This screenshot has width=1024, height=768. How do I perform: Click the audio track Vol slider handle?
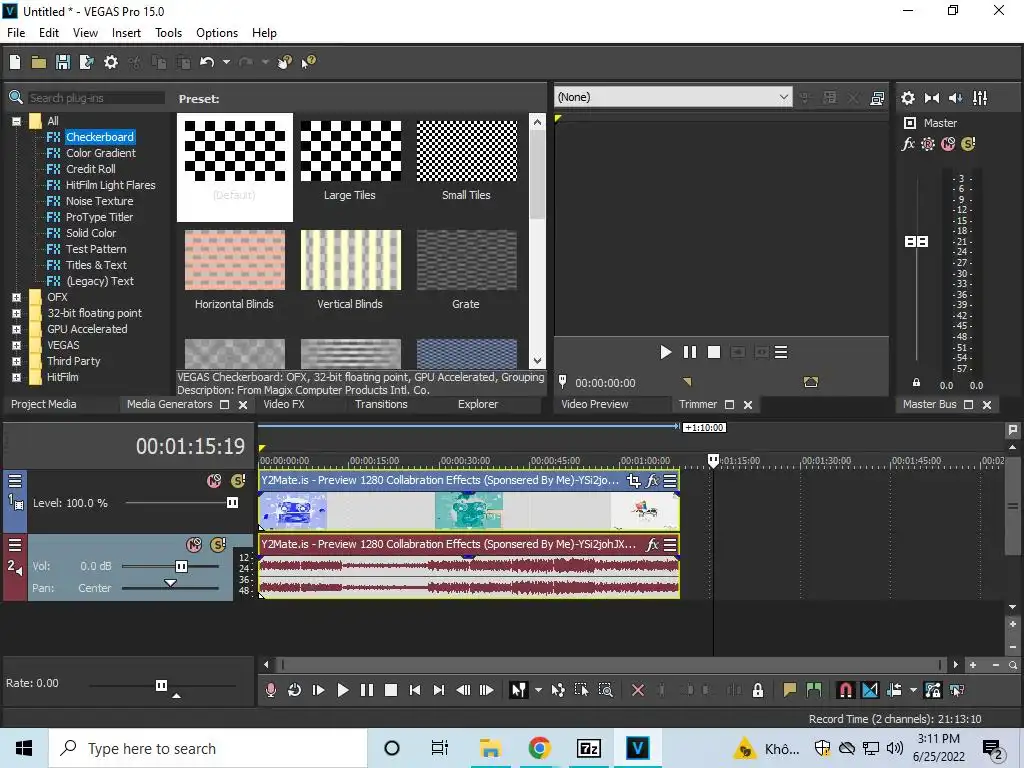click(182, 566)
